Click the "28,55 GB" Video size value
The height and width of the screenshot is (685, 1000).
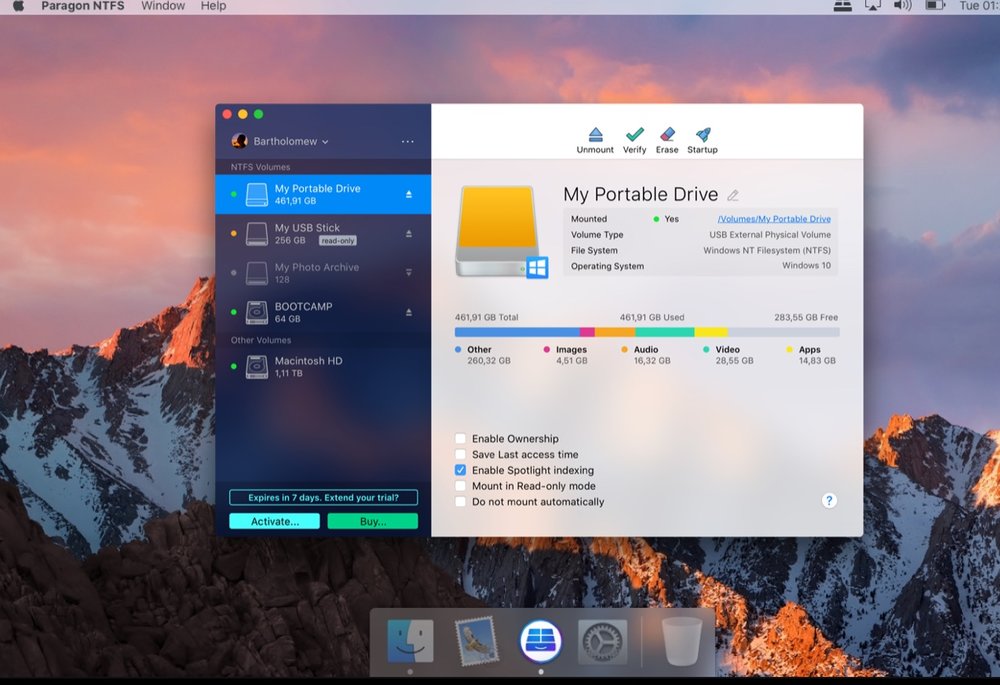point(734,360)
